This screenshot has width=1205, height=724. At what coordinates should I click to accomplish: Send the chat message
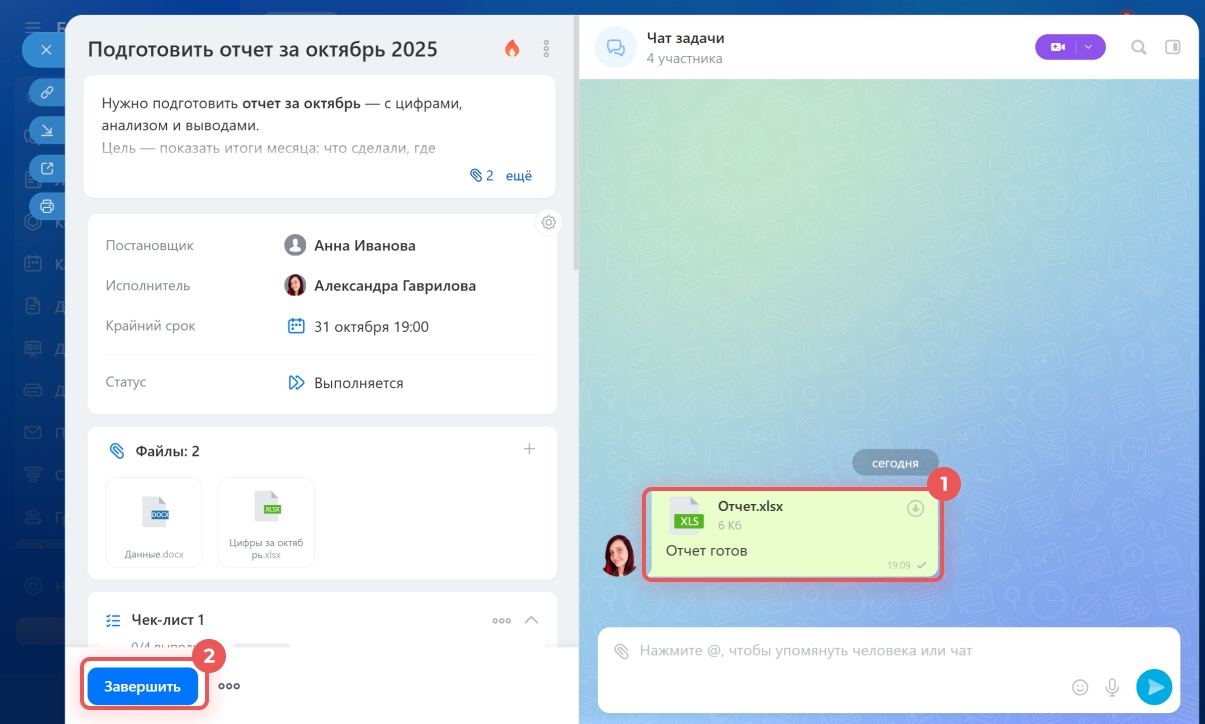[1153, 687]
